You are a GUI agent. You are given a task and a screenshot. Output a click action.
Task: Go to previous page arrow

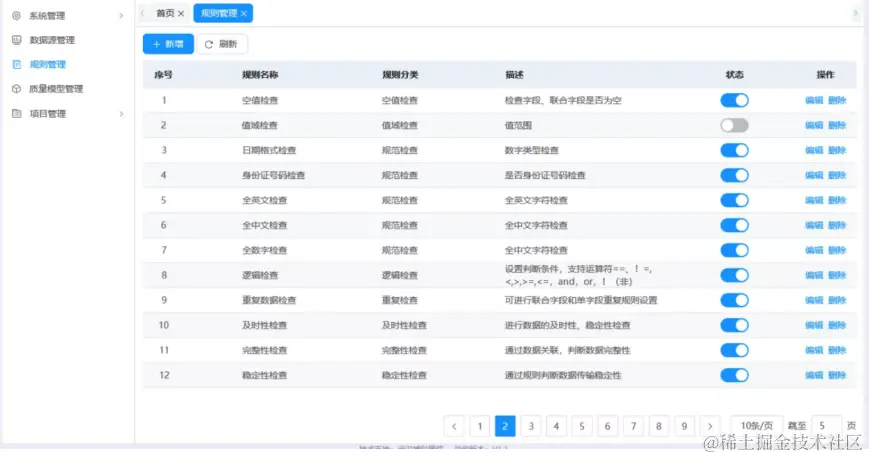(454, 426)
